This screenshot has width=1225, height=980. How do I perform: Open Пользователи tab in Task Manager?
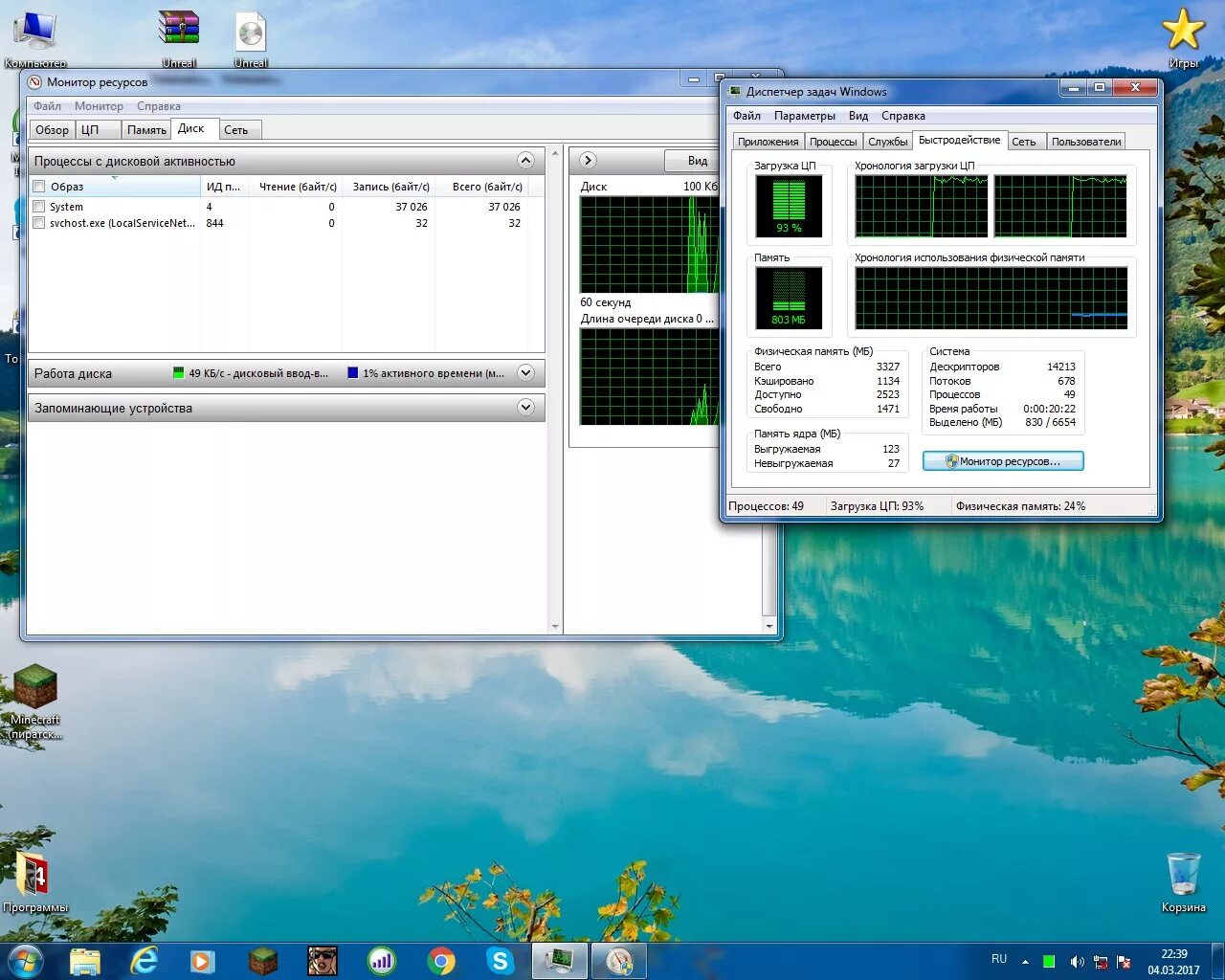click(x=1086, y=142)
